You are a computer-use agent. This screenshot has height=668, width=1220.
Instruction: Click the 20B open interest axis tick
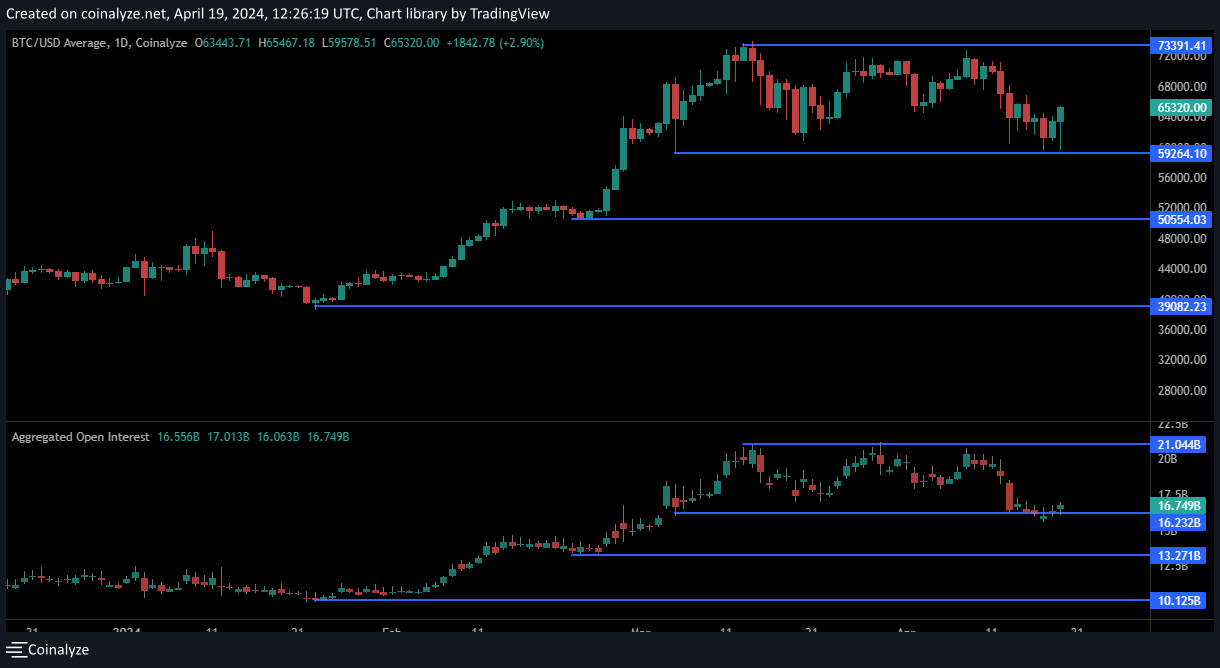(x=1166, y=459)
